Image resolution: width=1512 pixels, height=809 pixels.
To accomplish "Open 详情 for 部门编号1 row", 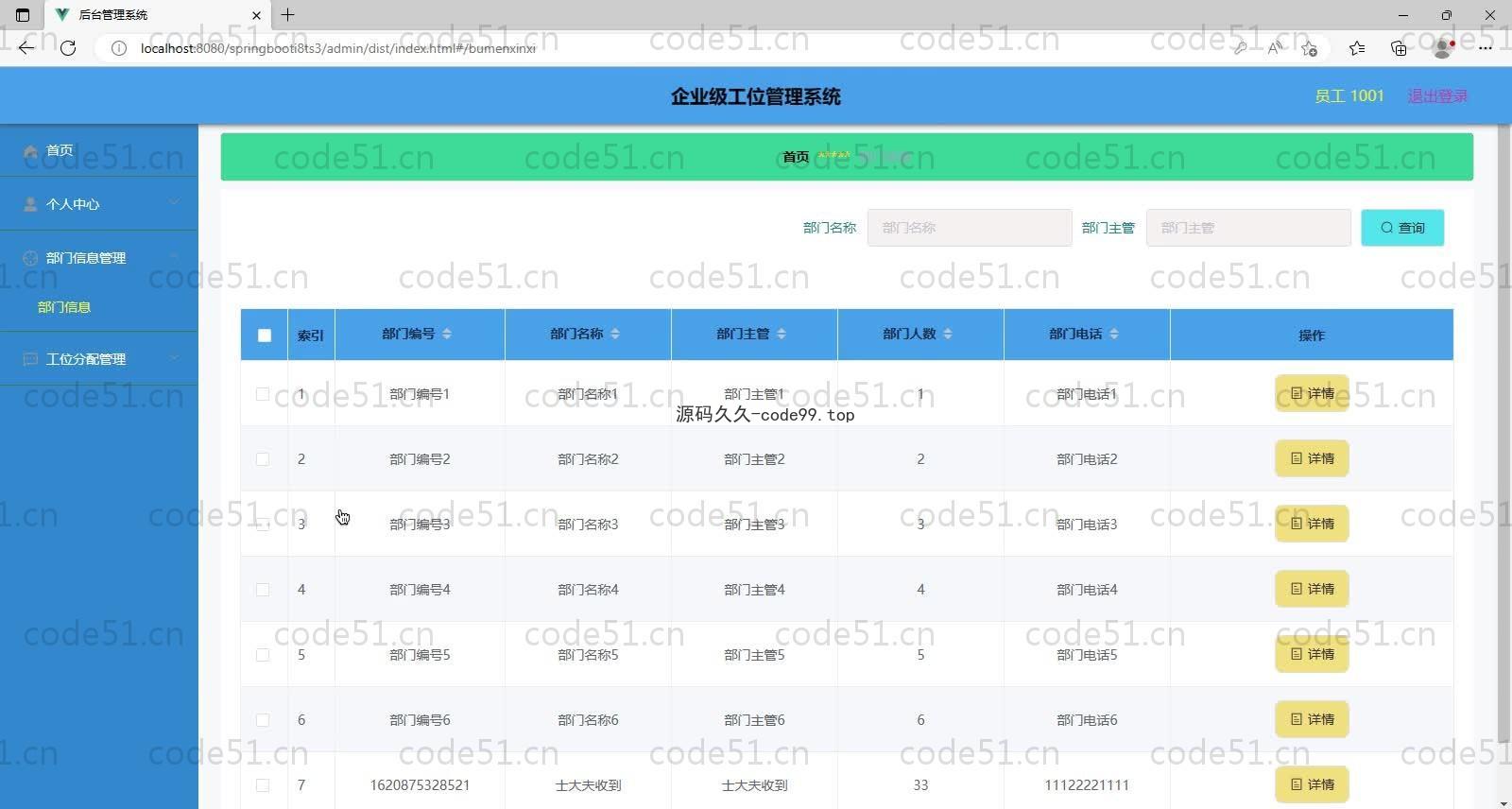I will pos(1312,393).
